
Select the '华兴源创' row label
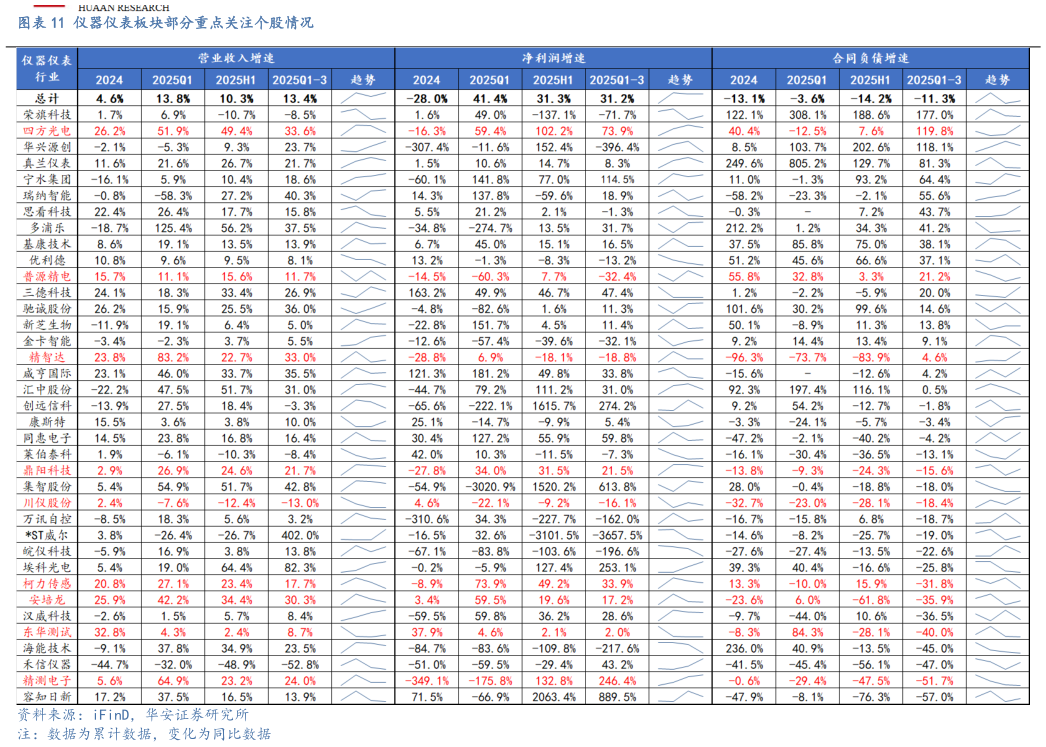[x=47, y=147]
